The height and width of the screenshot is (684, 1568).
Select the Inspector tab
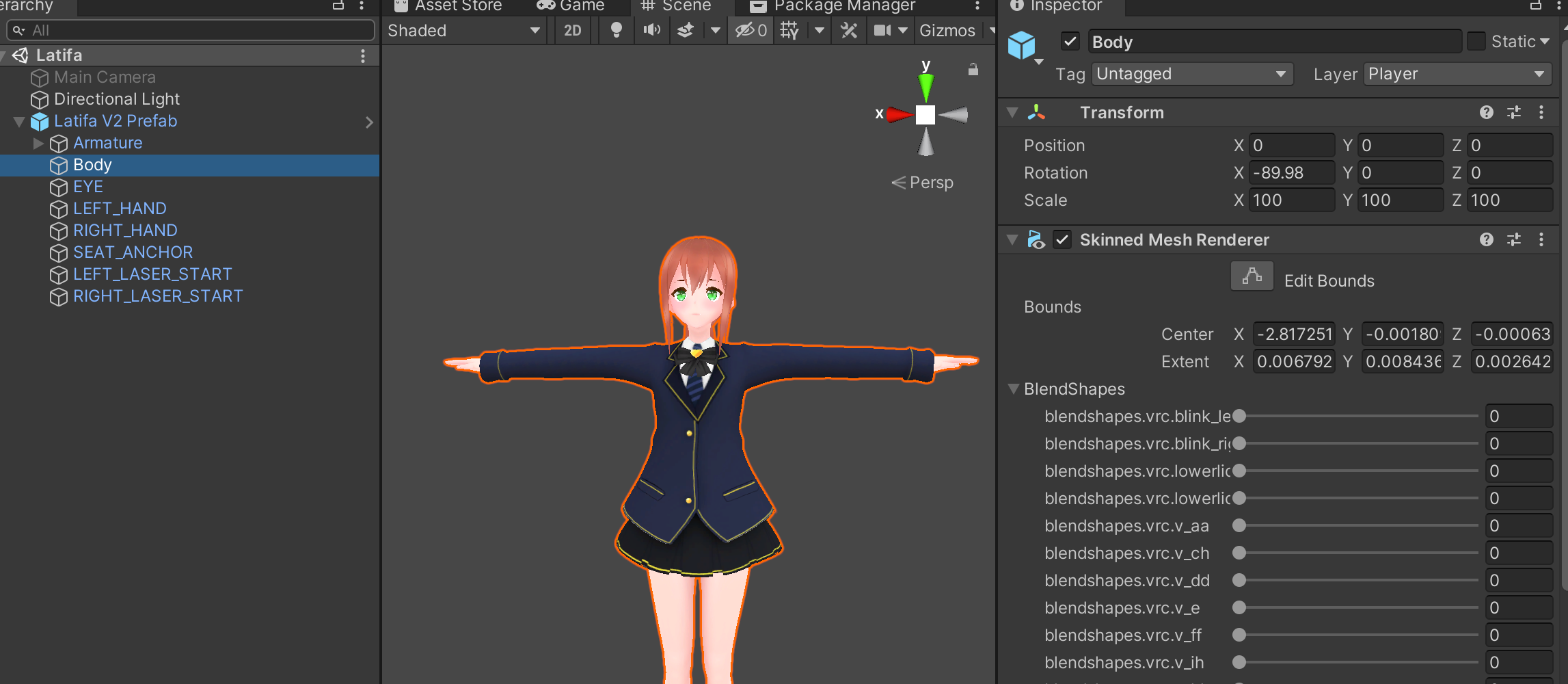pyautogui.click(x=1056, y=6)
